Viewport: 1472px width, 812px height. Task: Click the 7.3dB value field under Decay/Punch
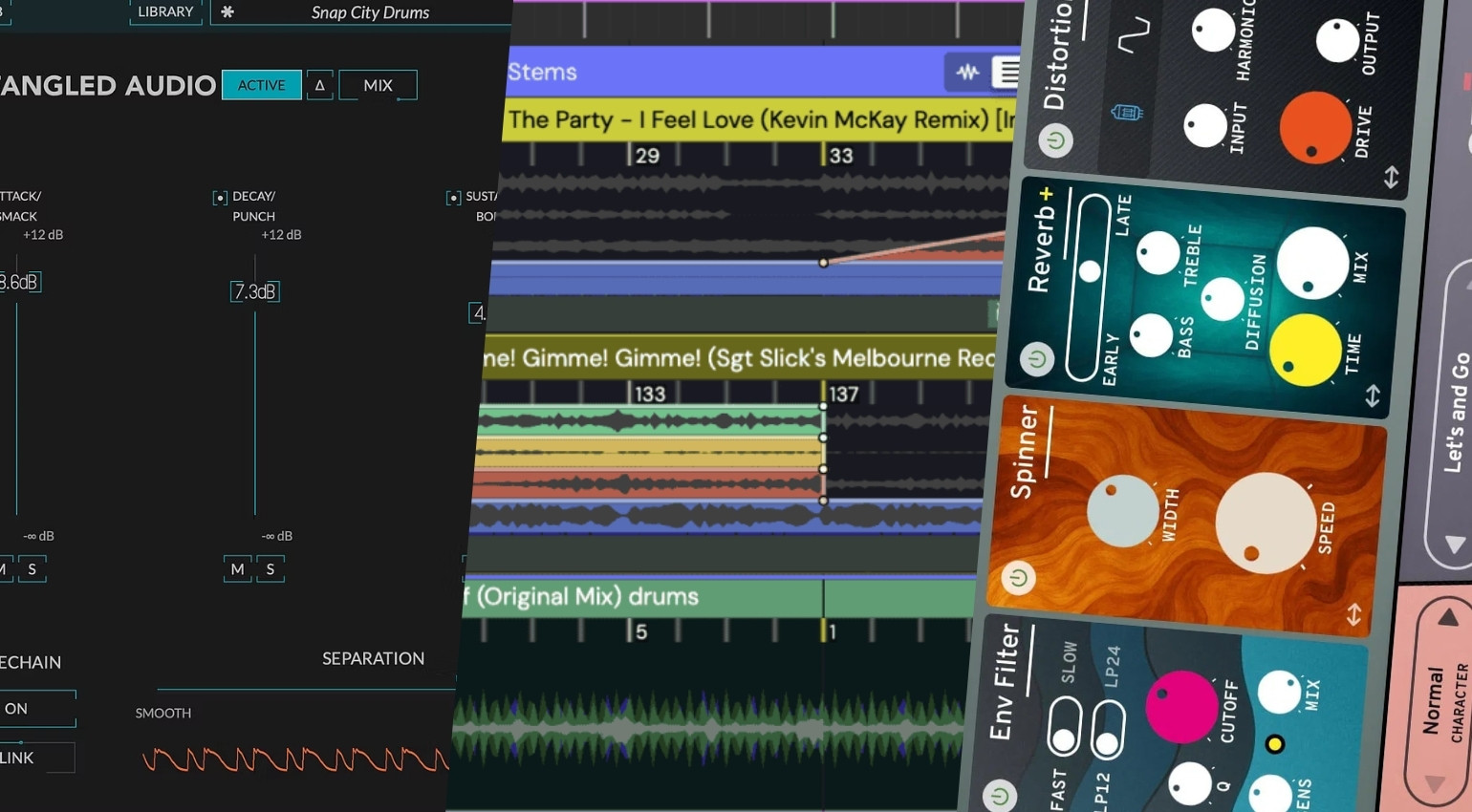click(x=255, y=291)
